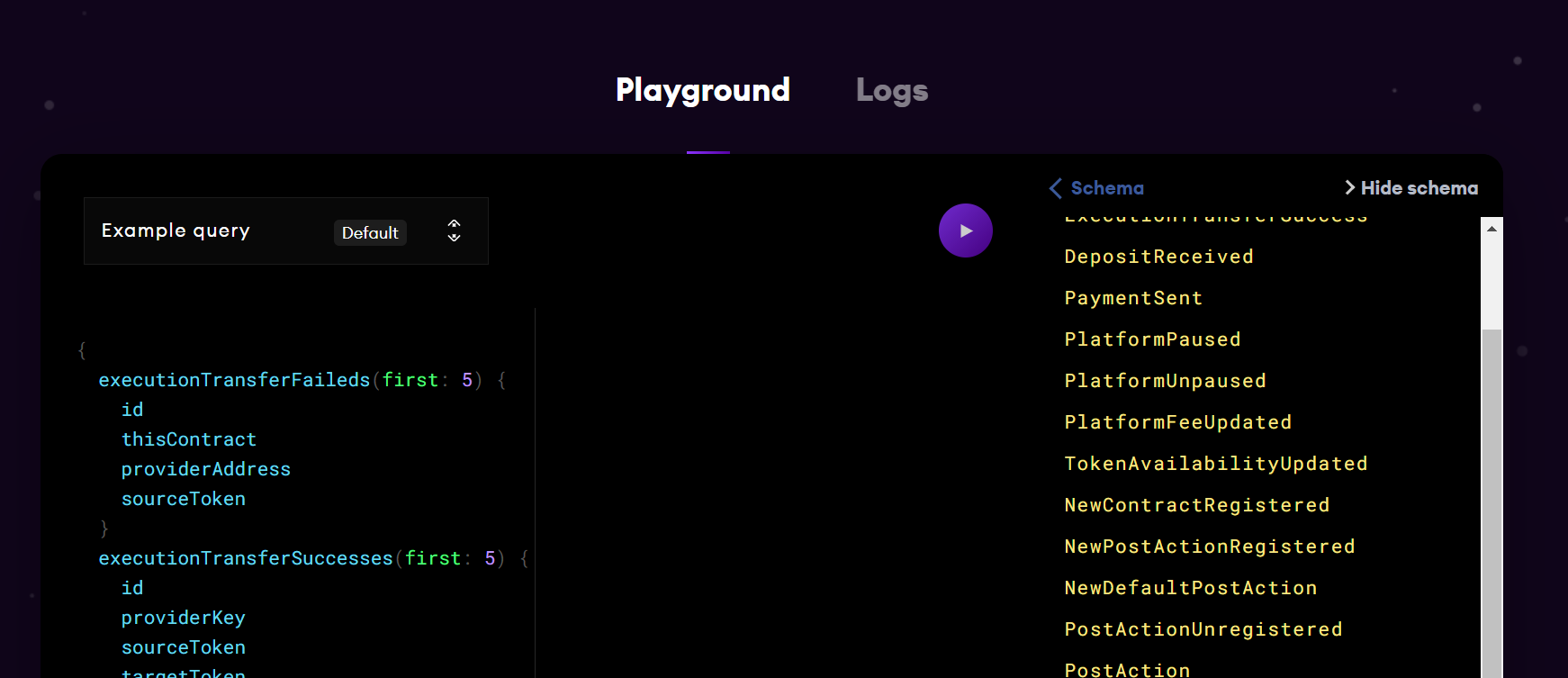Click NewPostActionRegistered schema entry
The image size is (1568, 678).
pos(1209,547)
